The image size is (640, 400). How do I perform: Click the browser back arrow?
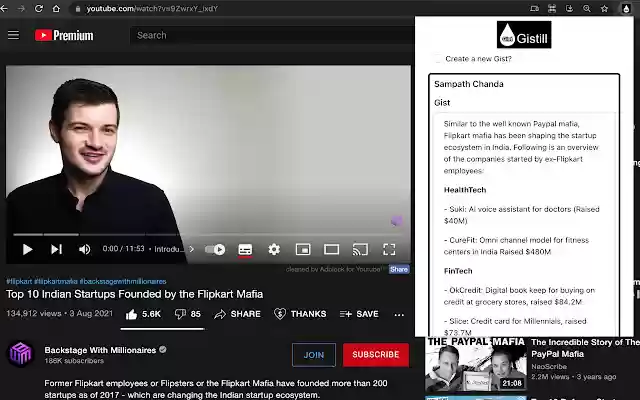[x=4, y=9]
